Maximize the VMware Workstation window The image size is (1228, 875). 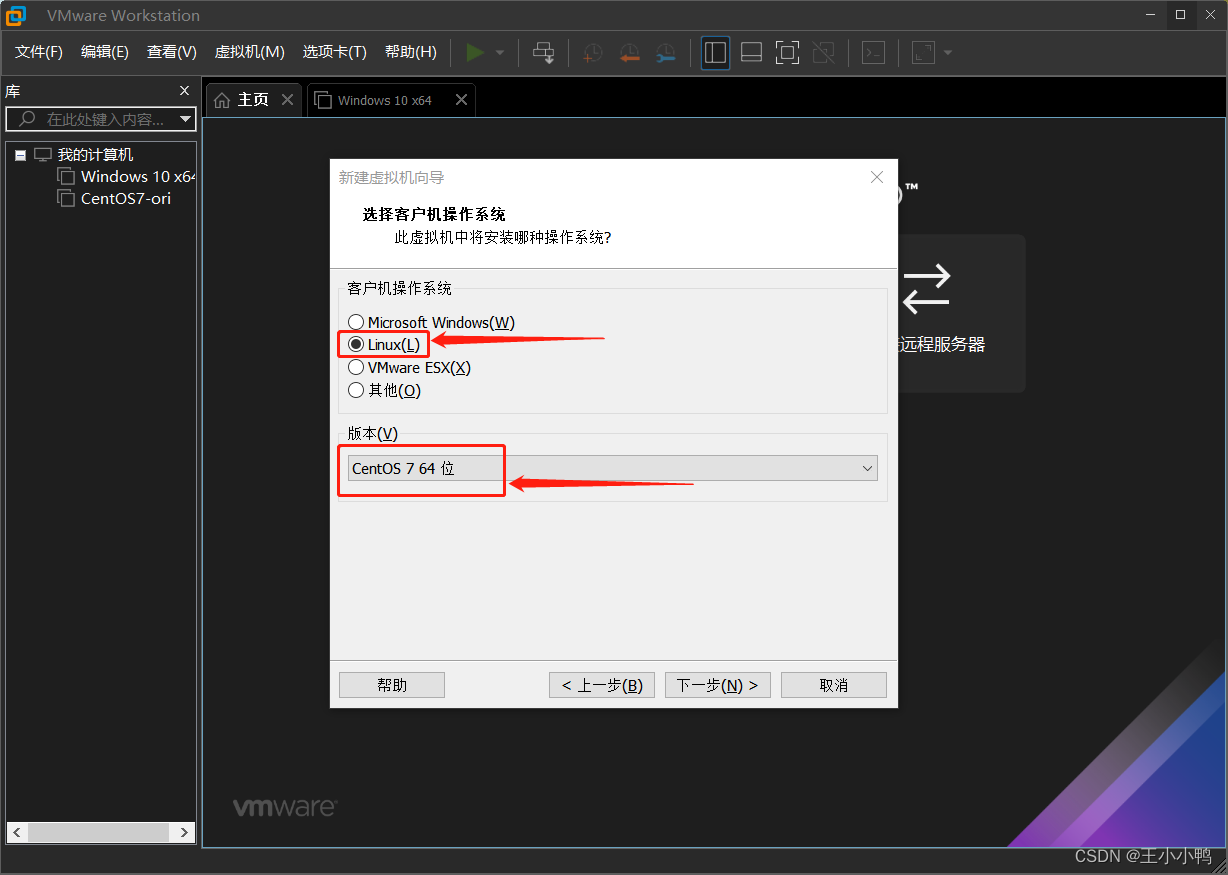click(1181, 14)
